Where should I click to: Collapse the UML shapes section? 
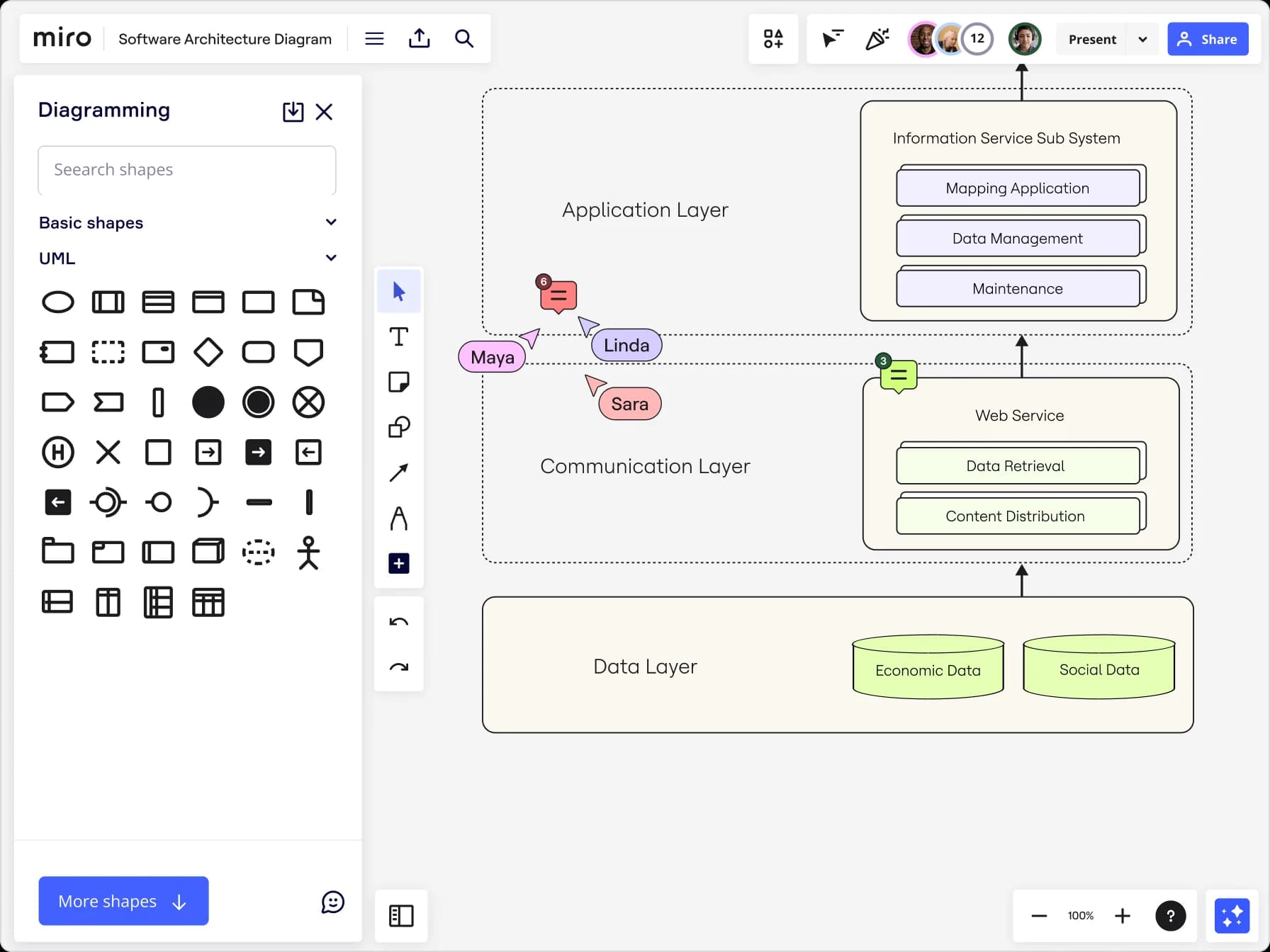click(331, 258)
